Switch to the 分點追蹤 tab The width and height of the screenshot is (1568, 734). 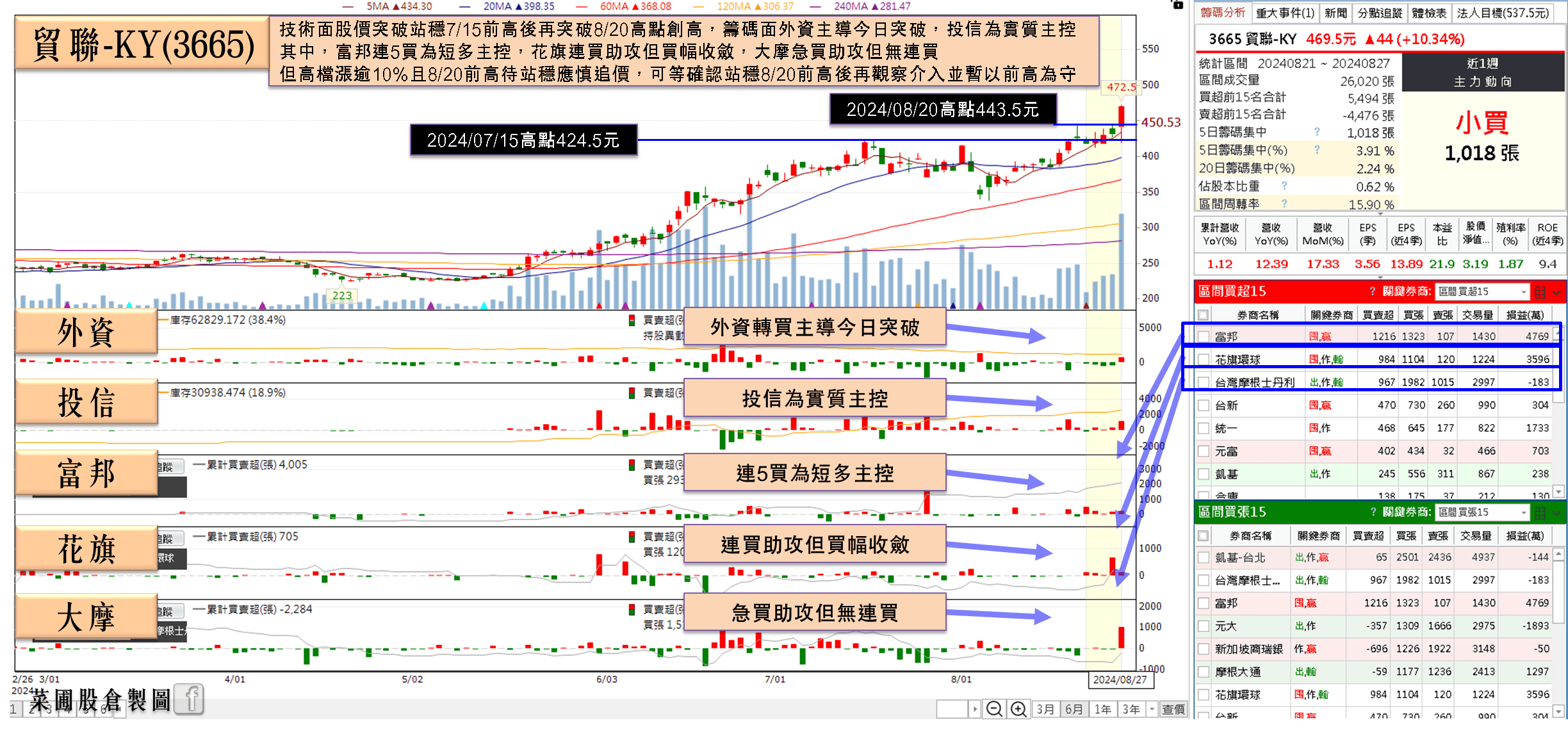pyautogui.click(x=1380, y=13)
